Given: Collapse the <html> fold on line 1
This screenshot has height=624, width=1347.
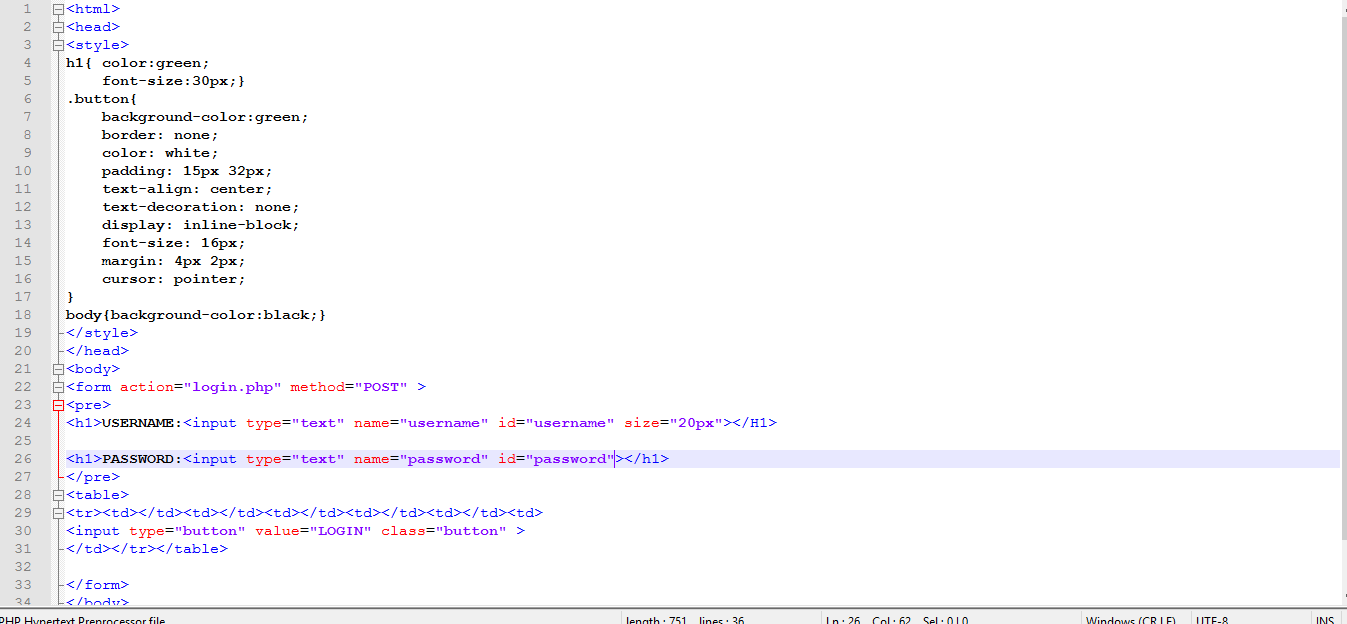Looking at the screenshot, I should coord(57,8).
